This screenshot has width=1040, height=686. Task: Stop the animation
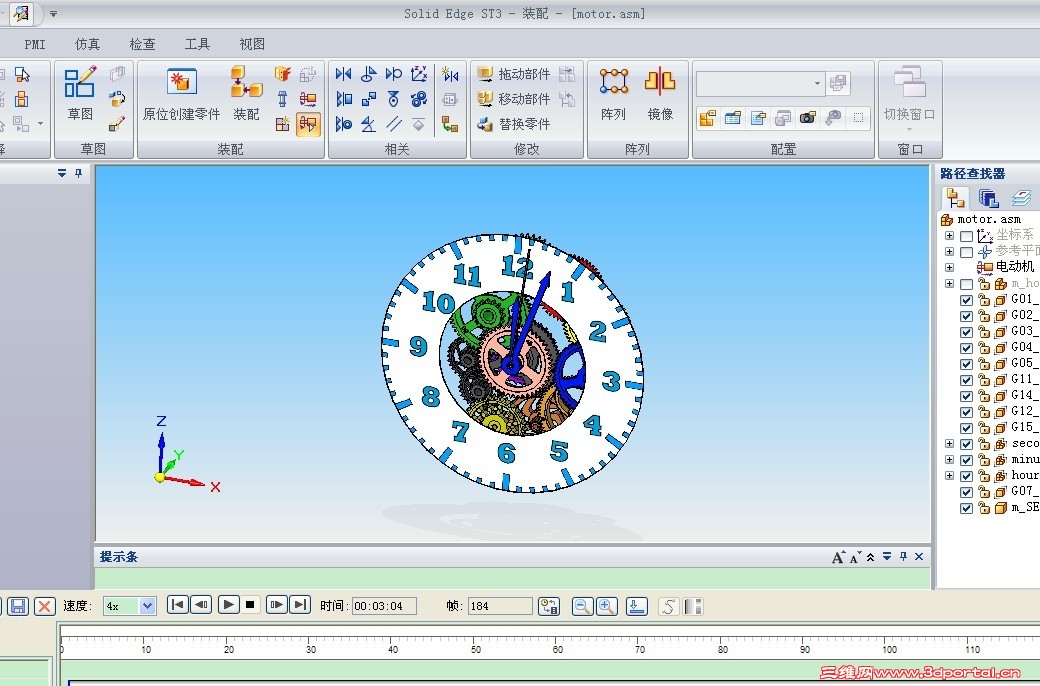(250, 605)
